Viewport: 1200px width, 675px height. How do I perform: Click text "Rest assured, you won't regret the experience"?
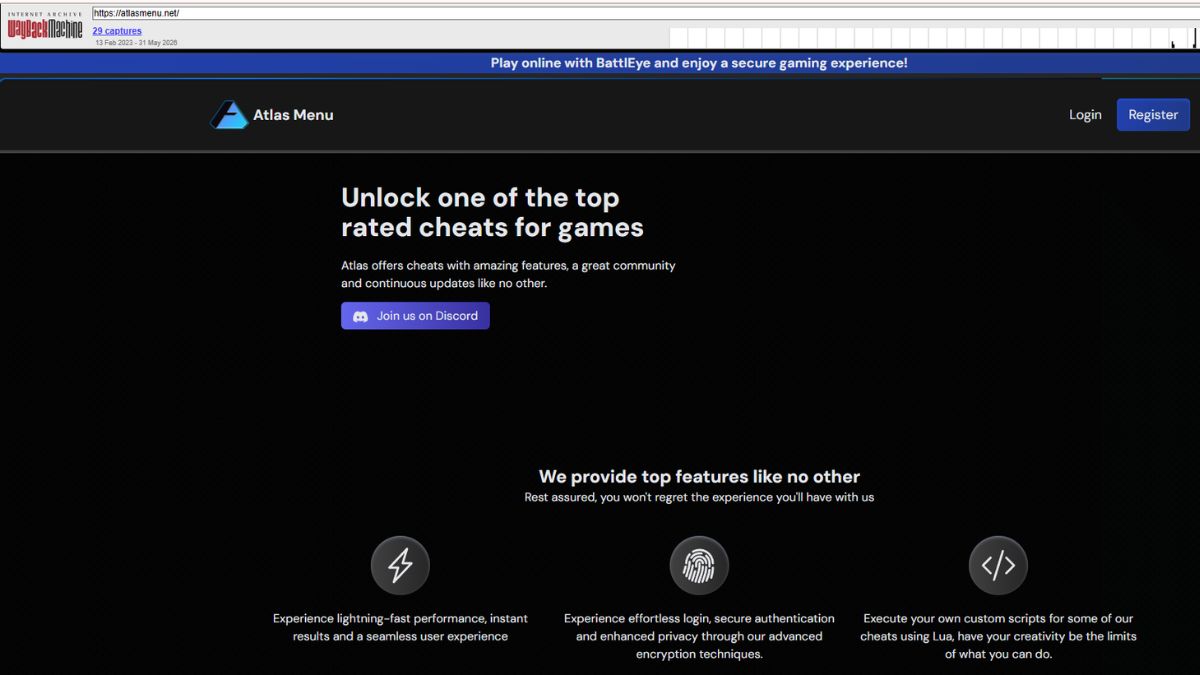699,497
